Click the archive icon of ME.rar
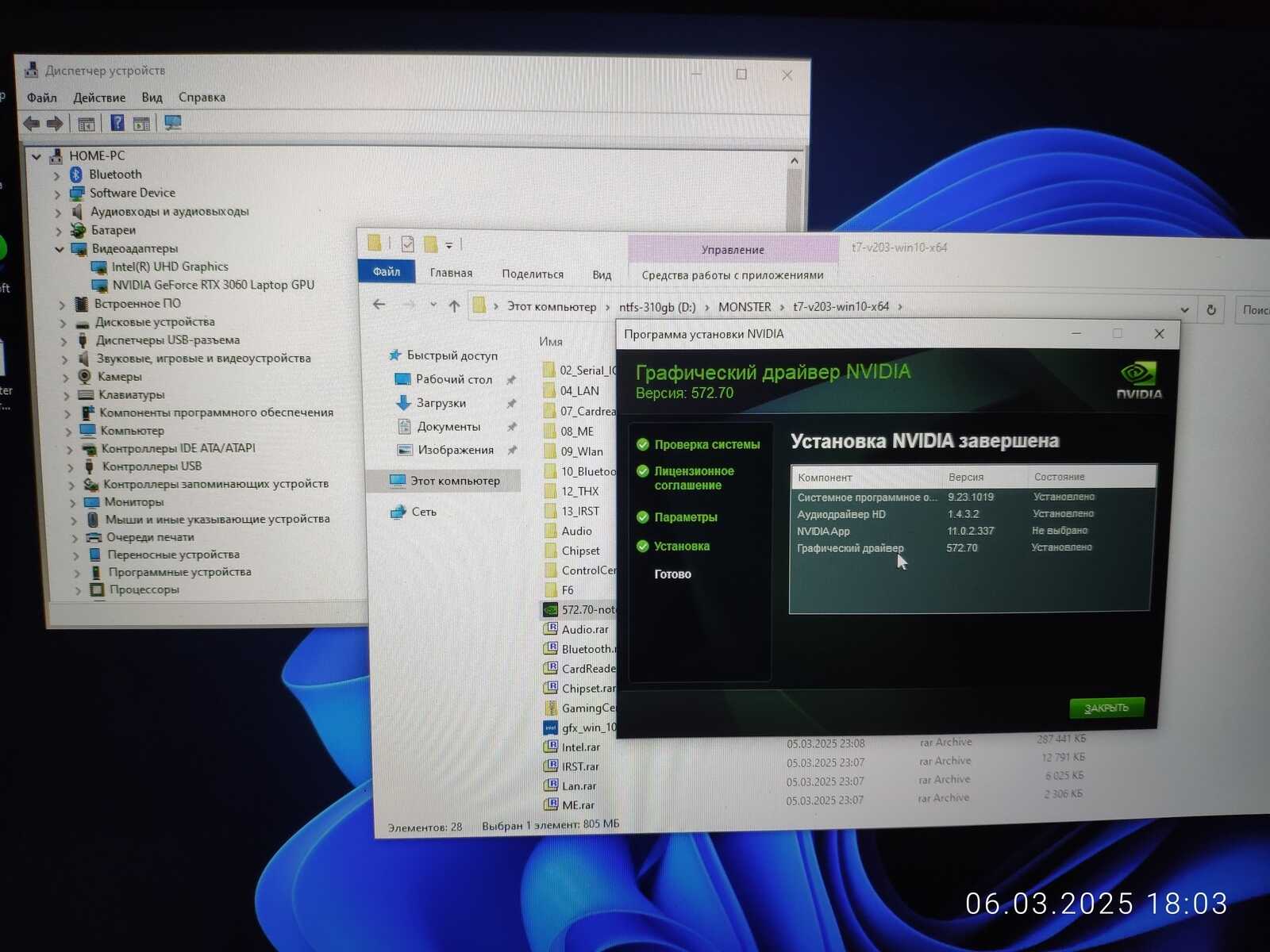This screenshot has height=952, width=1270. point(550,804)
